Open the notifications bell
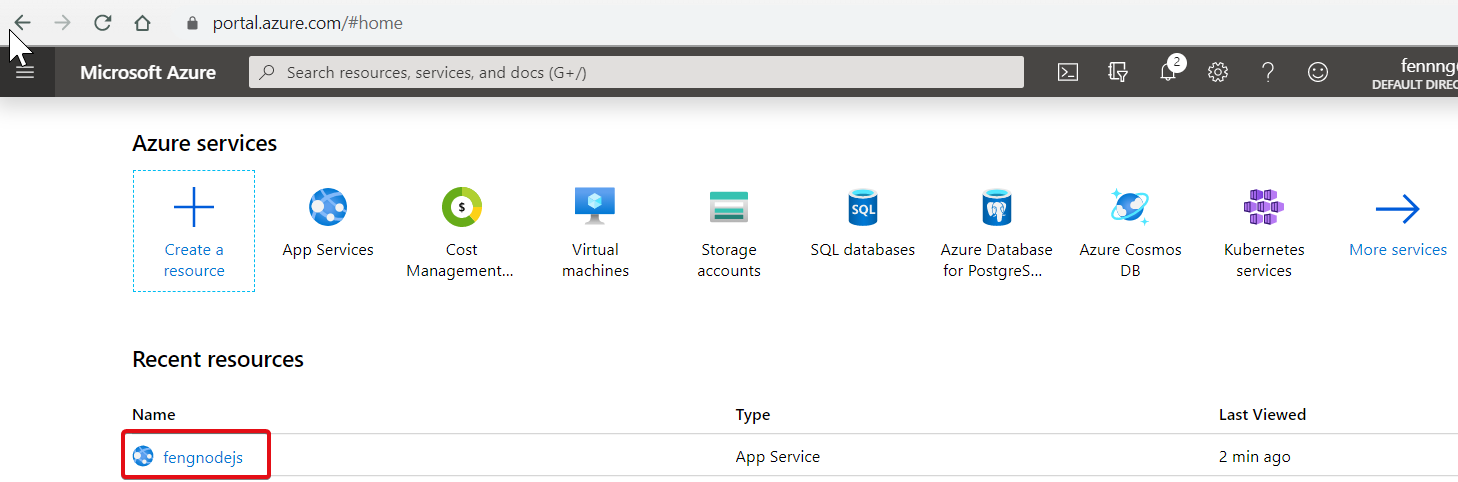This screenshot has width=1458, height=482. (1167, 72)
